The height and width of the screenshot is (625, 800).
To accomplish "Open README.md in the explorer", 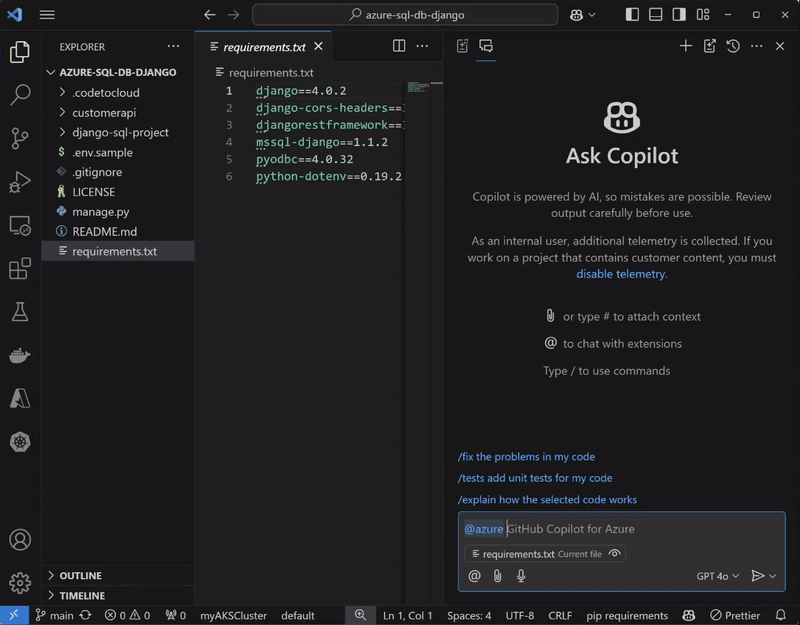I will click(118, 232).
